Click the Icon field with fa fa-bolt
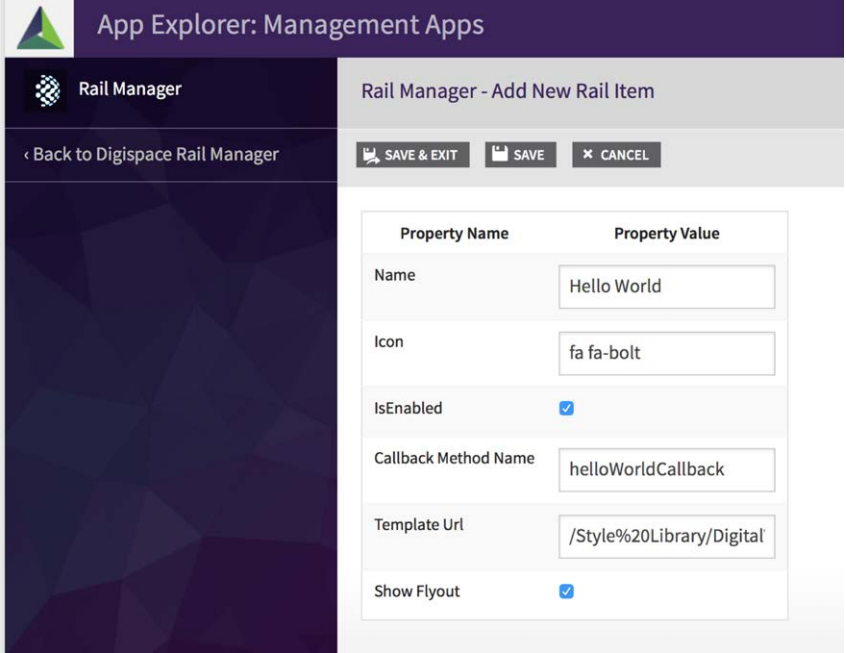 click(666, 353)
